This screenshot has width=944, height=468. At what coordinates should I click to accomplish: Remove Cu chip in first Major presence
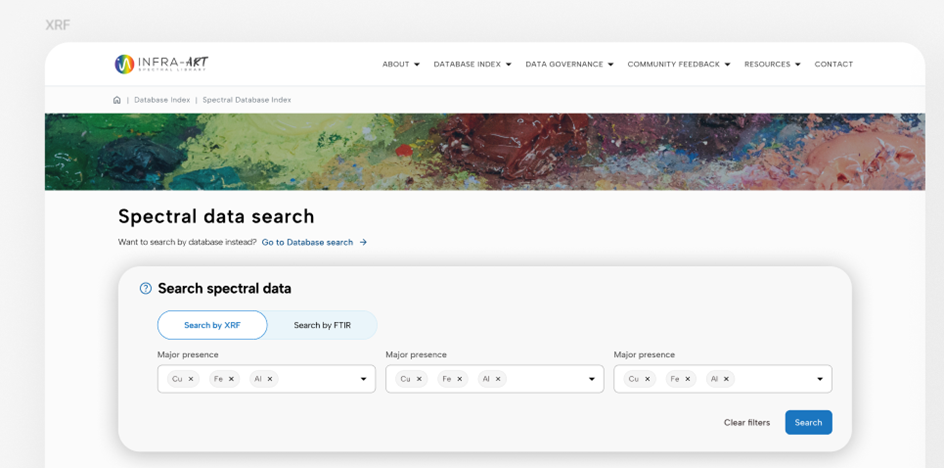click(191, 379)
